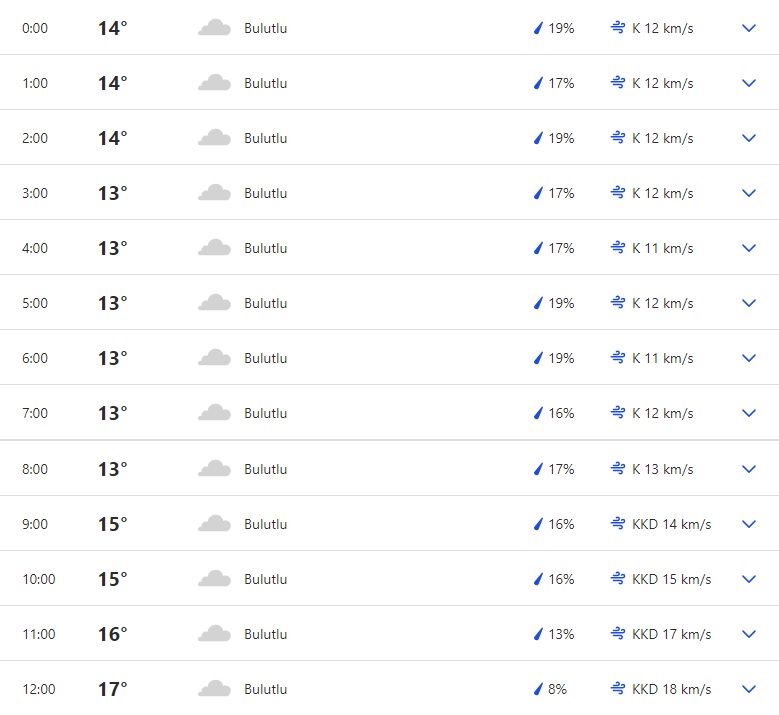Expand the 12:00 forecast chevron

point(749,689)
